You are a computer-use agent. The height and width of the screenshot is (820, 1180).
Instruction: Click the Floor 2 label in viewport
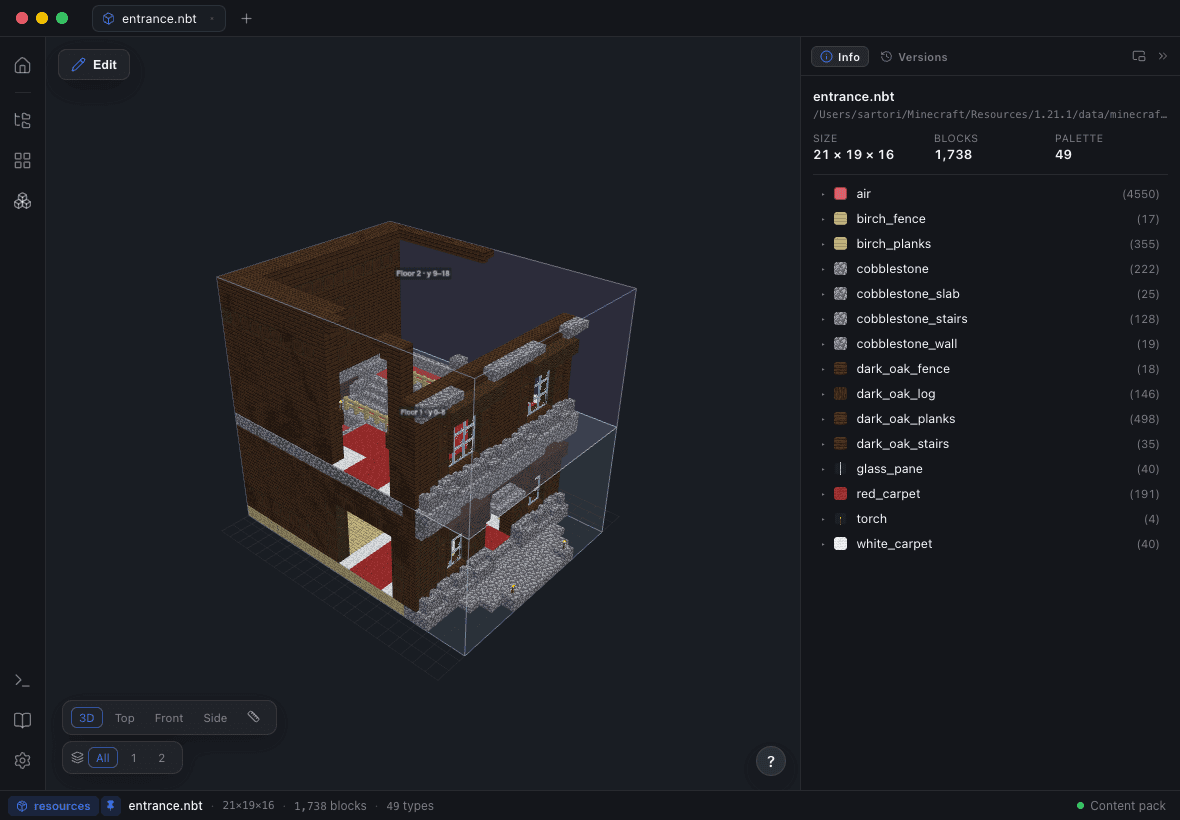coord(423,273)
